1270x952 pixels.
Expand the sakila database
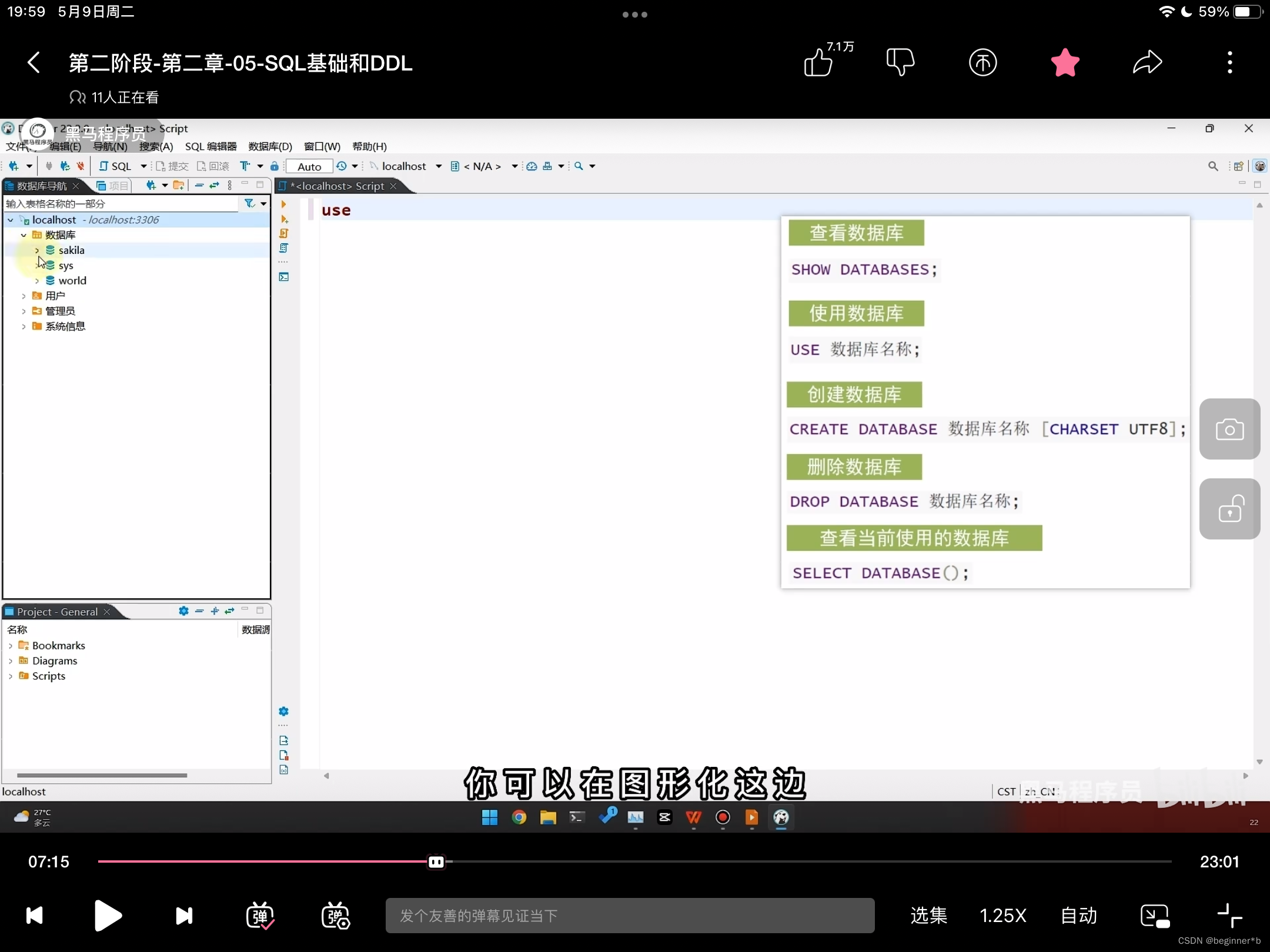(37, 250)
